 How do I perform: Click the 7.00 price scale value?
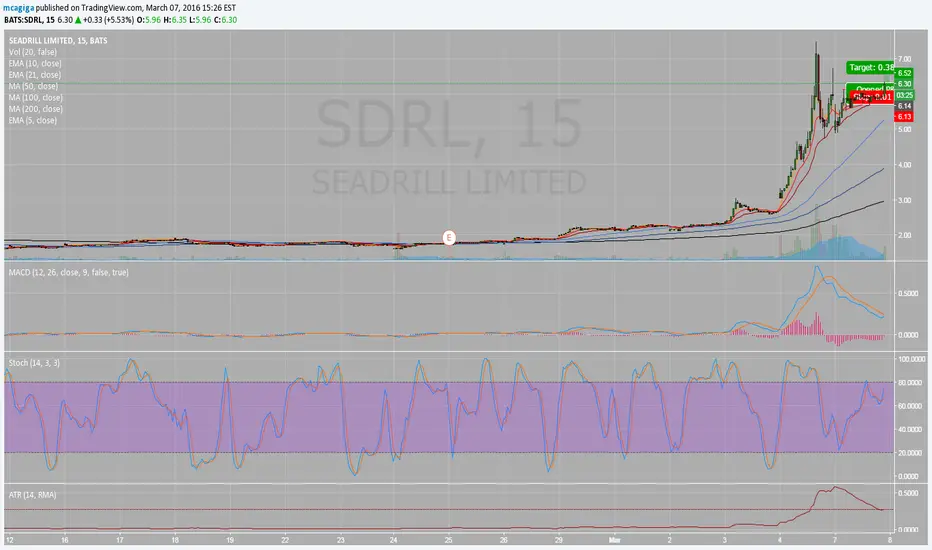(x=905, y=59)
